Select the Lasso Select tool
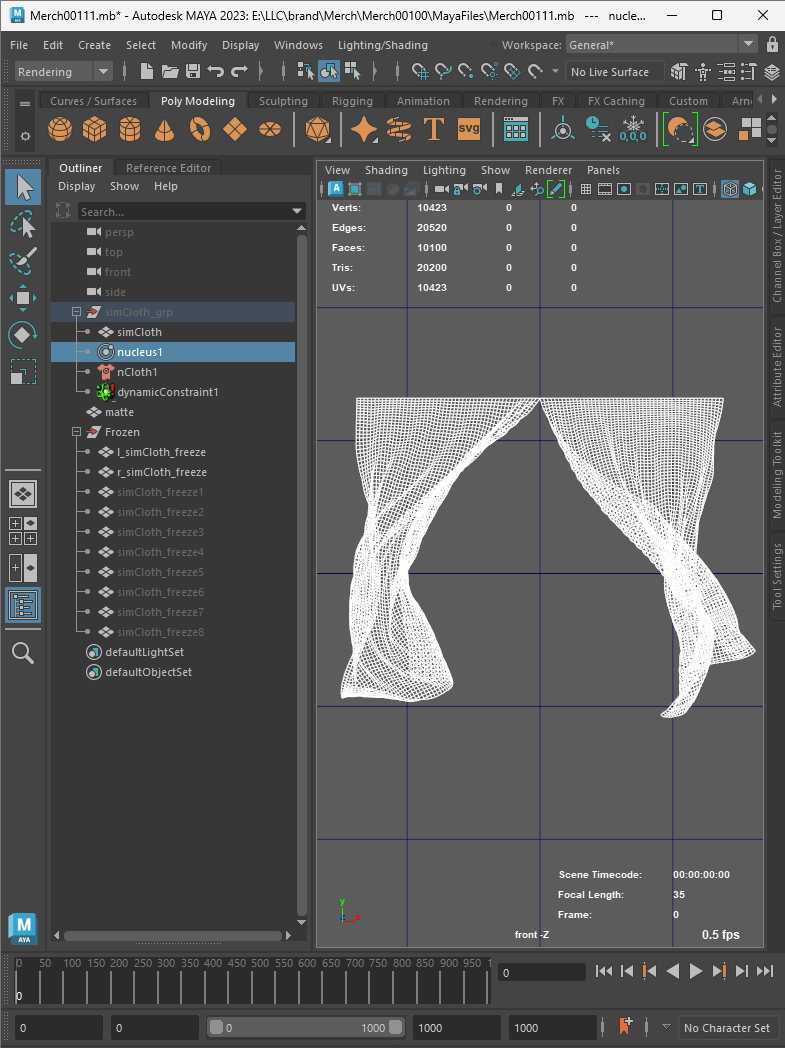This screenshot has height=1048, width=785. point(23,225)
